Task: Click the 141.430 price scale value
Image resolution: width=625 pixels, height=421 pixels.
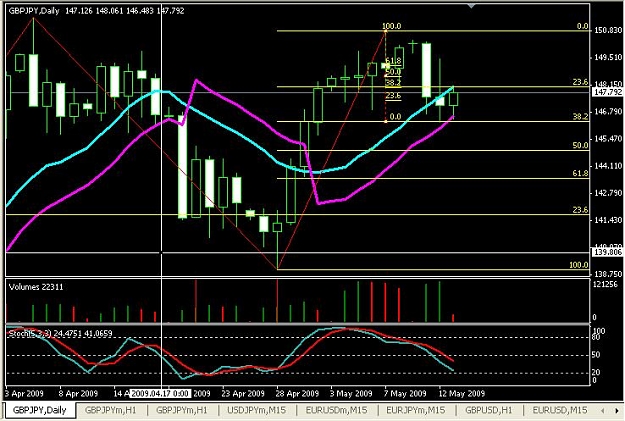Action: [608, 220]
